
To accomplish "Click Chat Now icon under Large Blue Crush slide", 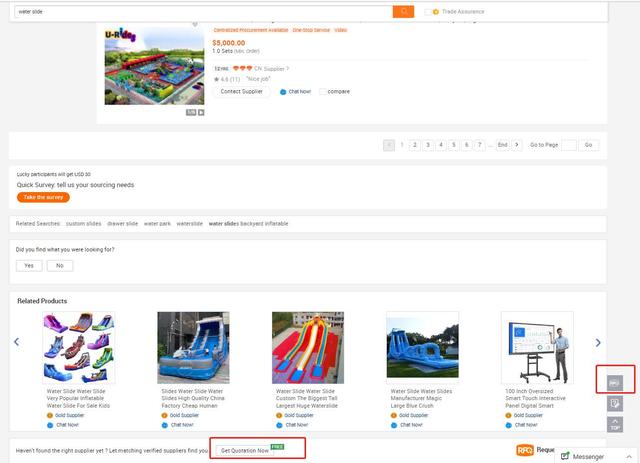I will pyautogui.click(x=394, y=425).
